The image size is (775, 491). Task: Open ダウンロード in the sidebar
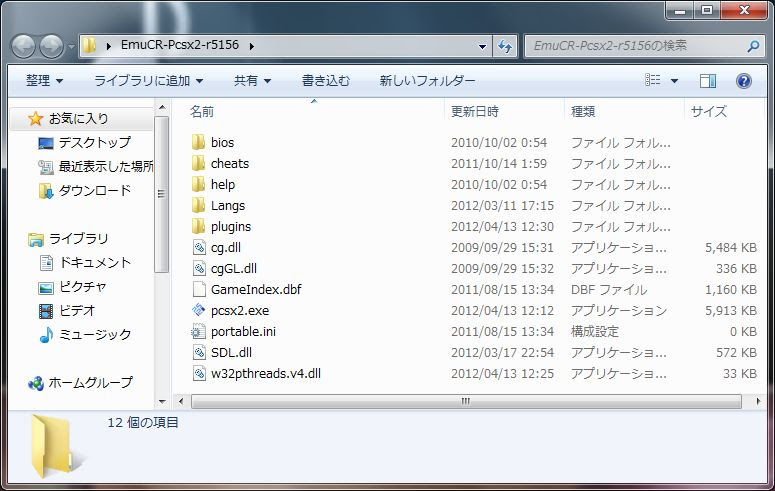point(94,190)
